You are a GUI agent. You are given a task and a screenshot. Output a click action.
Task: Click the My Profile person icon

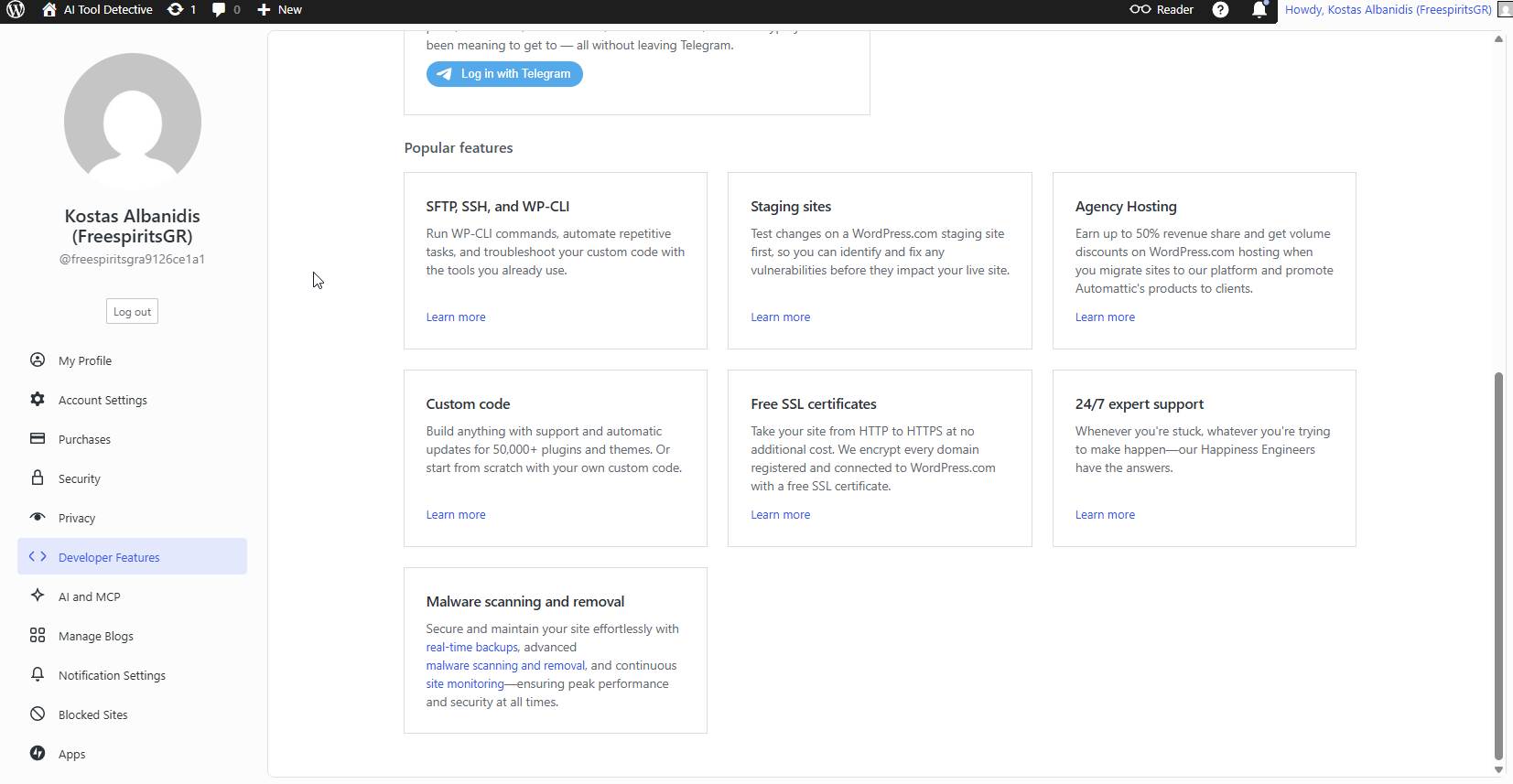coord(38,360)
